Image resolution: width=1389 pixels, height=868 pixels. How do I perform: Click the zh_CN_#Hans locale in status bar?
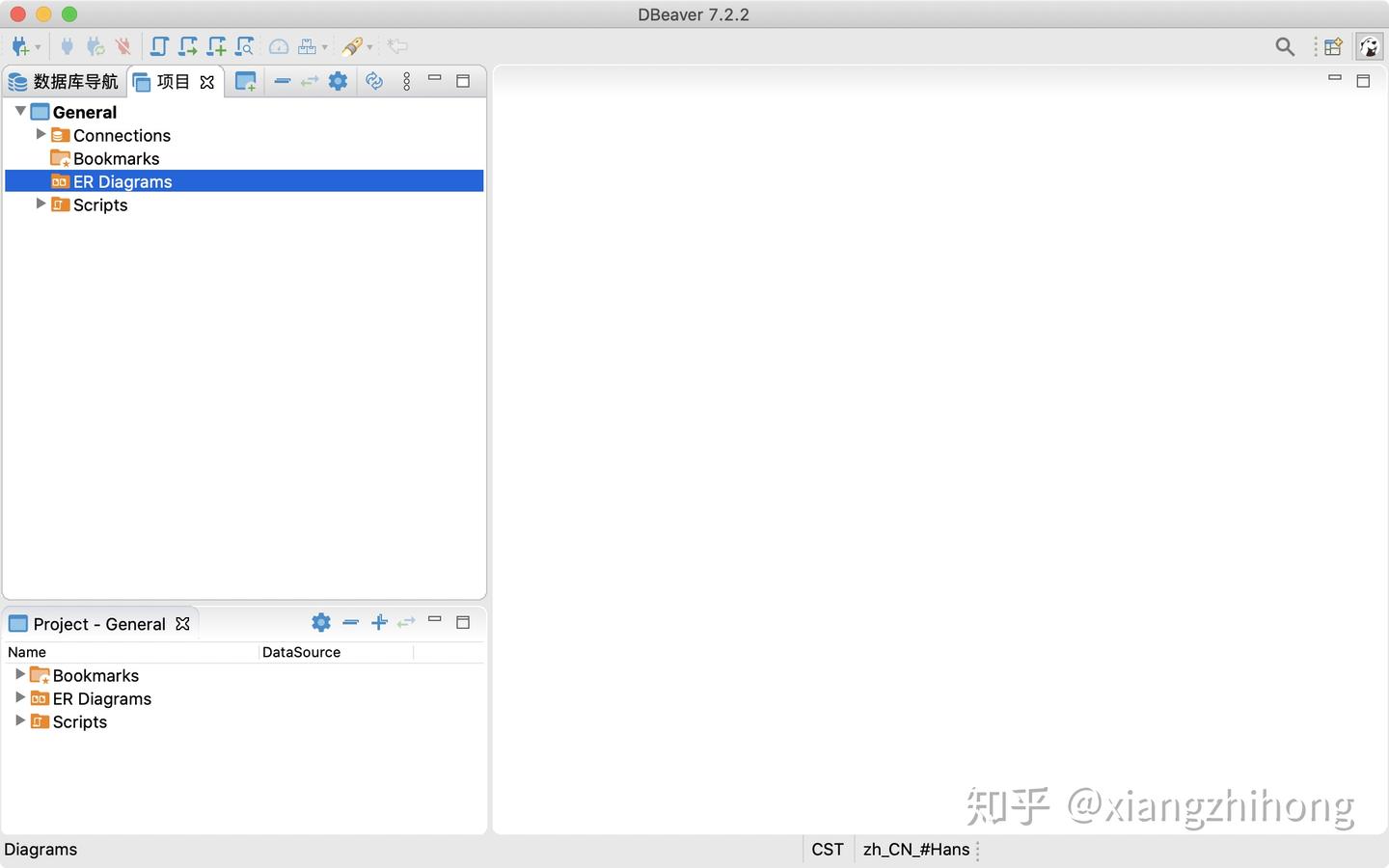click(916, 850)
